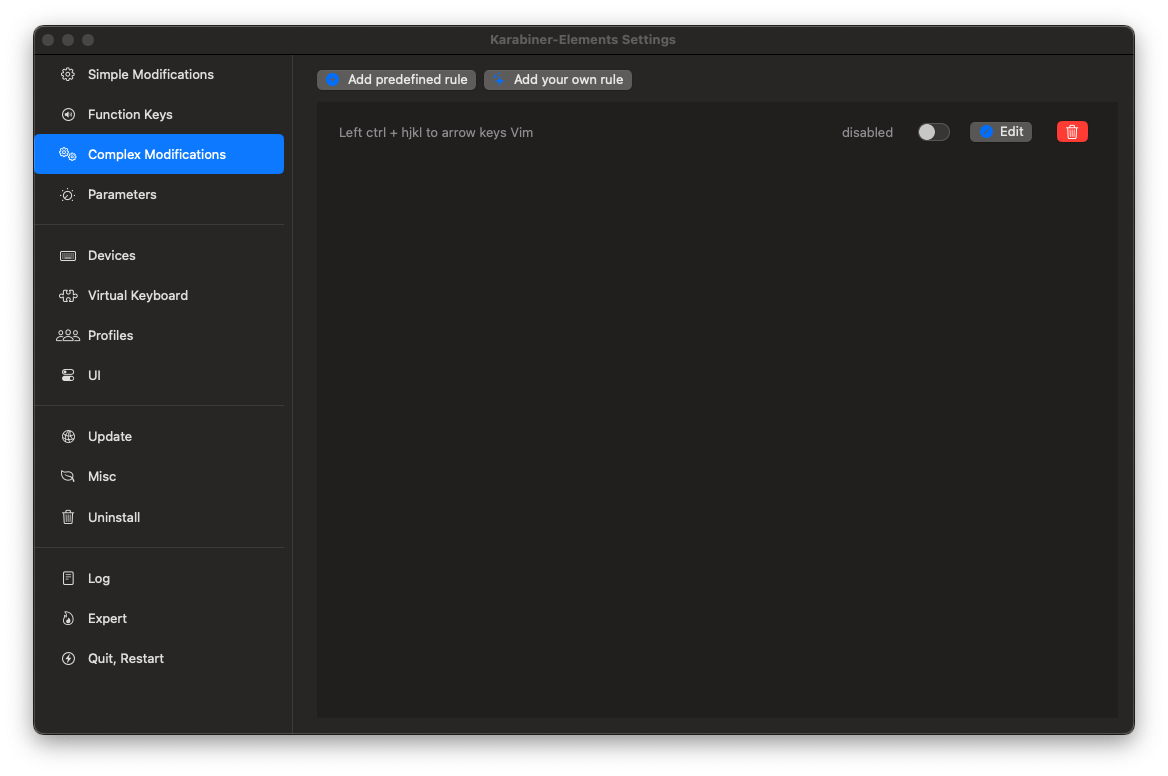Open the Update section
This screenshot has height=776, width=1168.
(159, 436)
